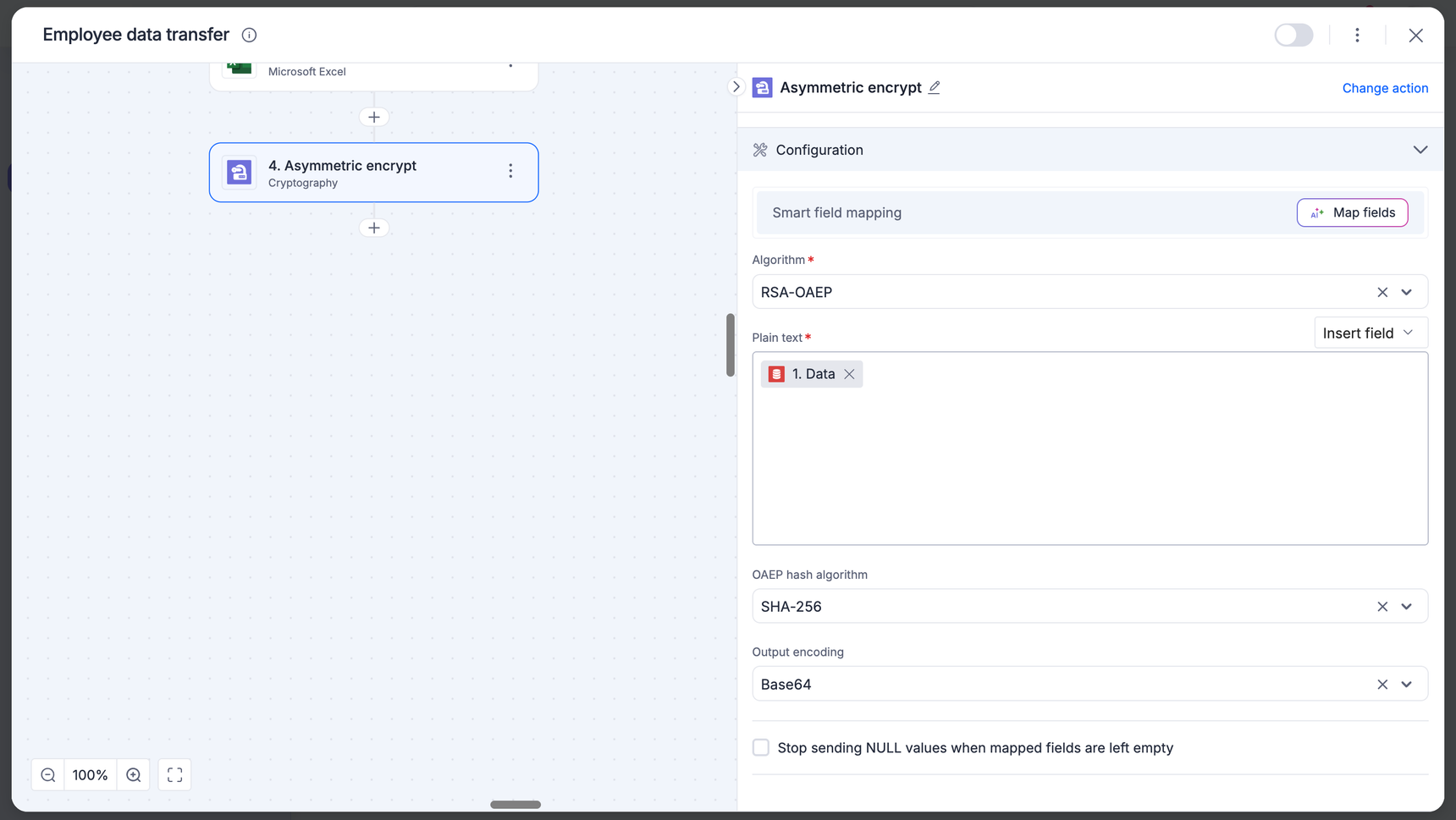Open the workflow three-dot options menu
The width and height of the screenshot is (1456, 820).
1357,35
